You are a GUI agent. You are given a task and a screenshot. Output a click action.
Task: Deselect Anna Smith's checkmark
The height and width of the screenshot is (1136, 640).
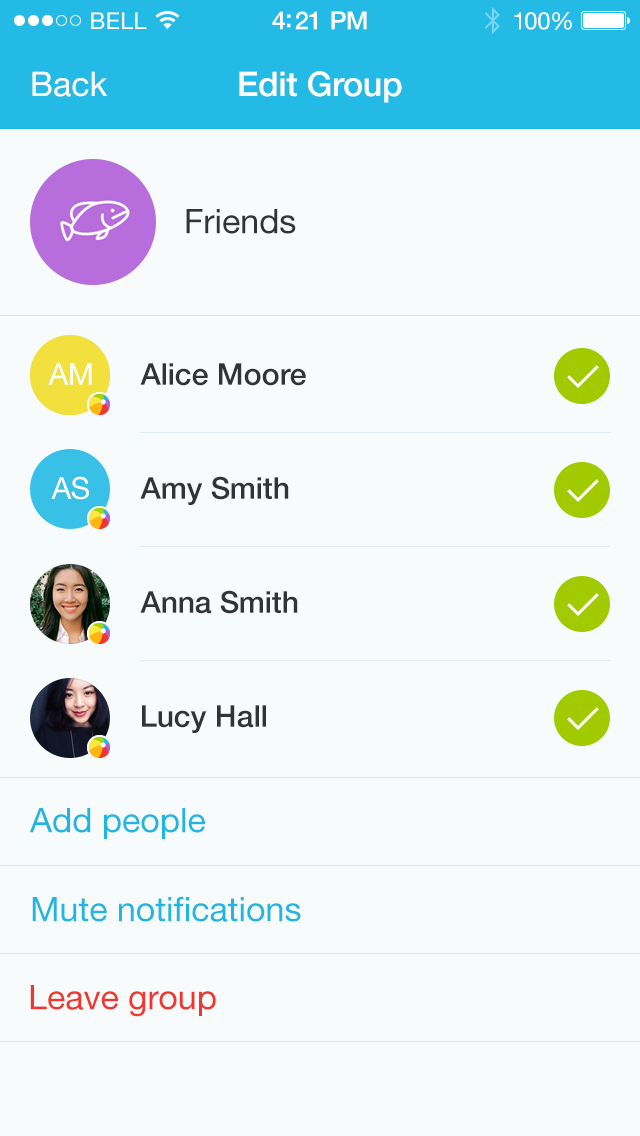point(582,604)
